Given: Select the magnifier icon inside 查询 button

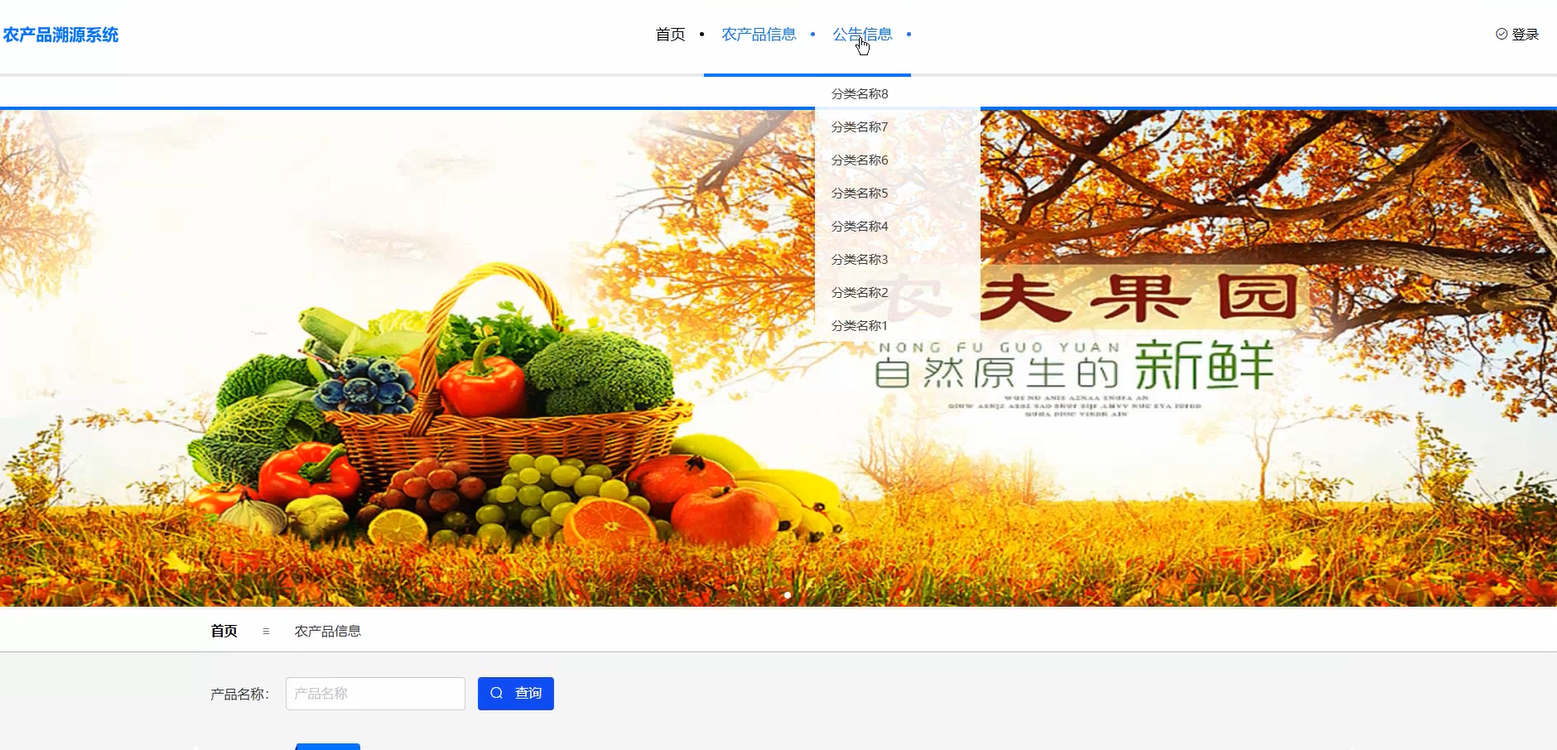Looking at the screenshot, I should coord(496,693).
